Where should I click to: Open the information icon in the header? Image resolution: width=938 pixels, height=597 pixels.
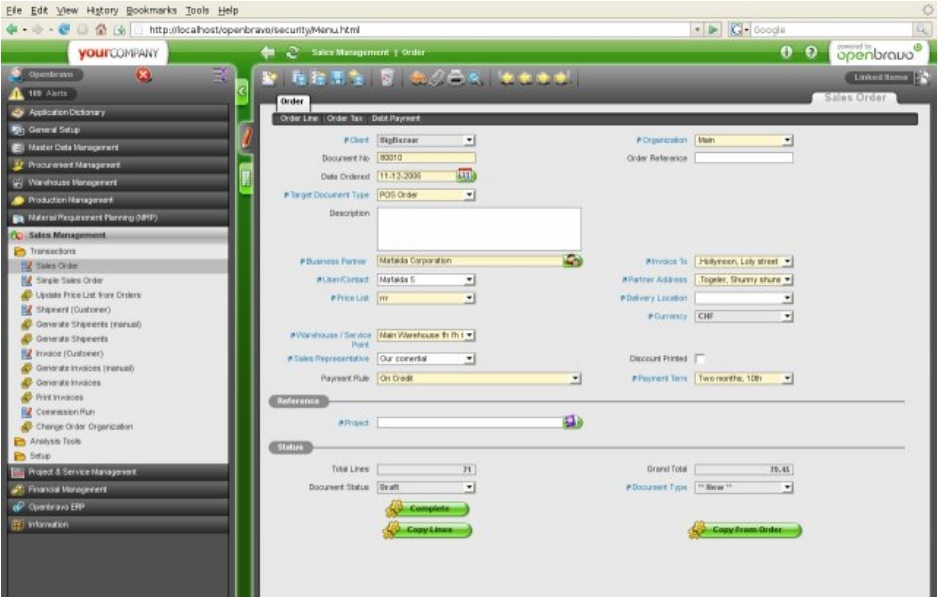tap(786, 52)
